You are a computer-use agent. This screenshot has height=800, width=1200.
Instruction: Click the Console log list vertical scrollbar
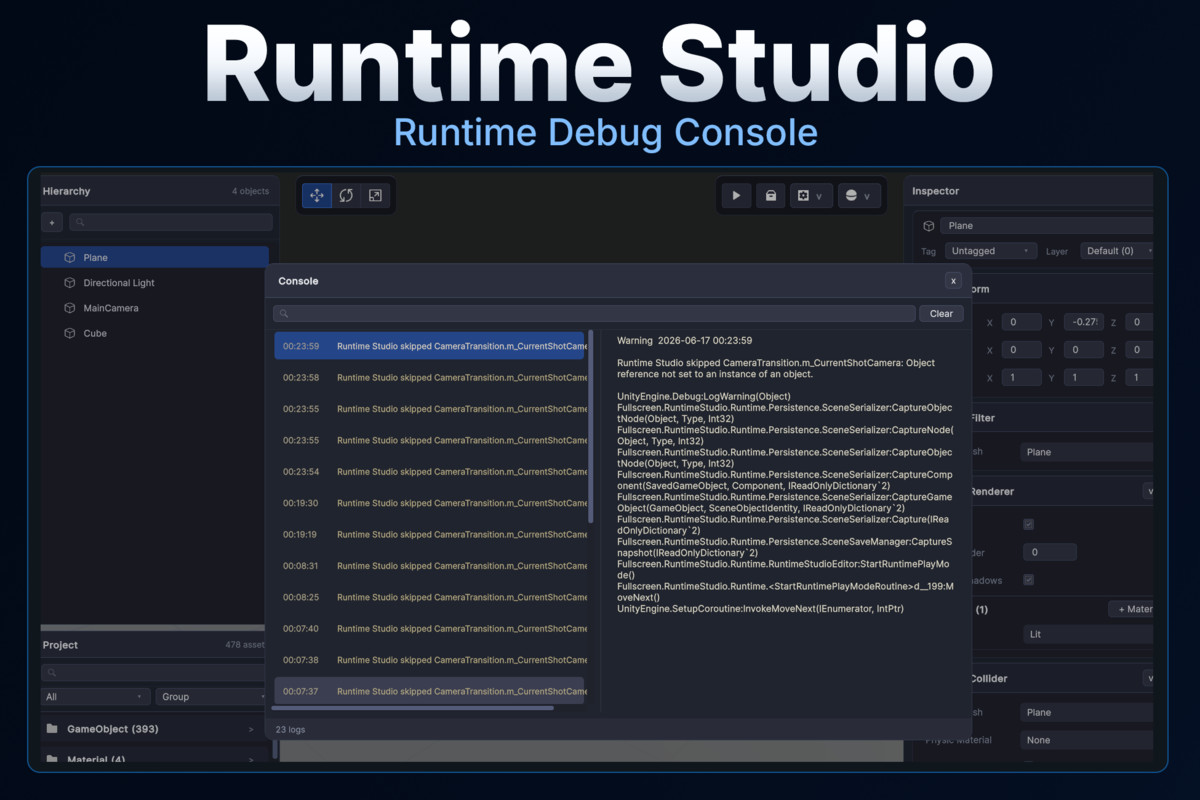[591, 426]
